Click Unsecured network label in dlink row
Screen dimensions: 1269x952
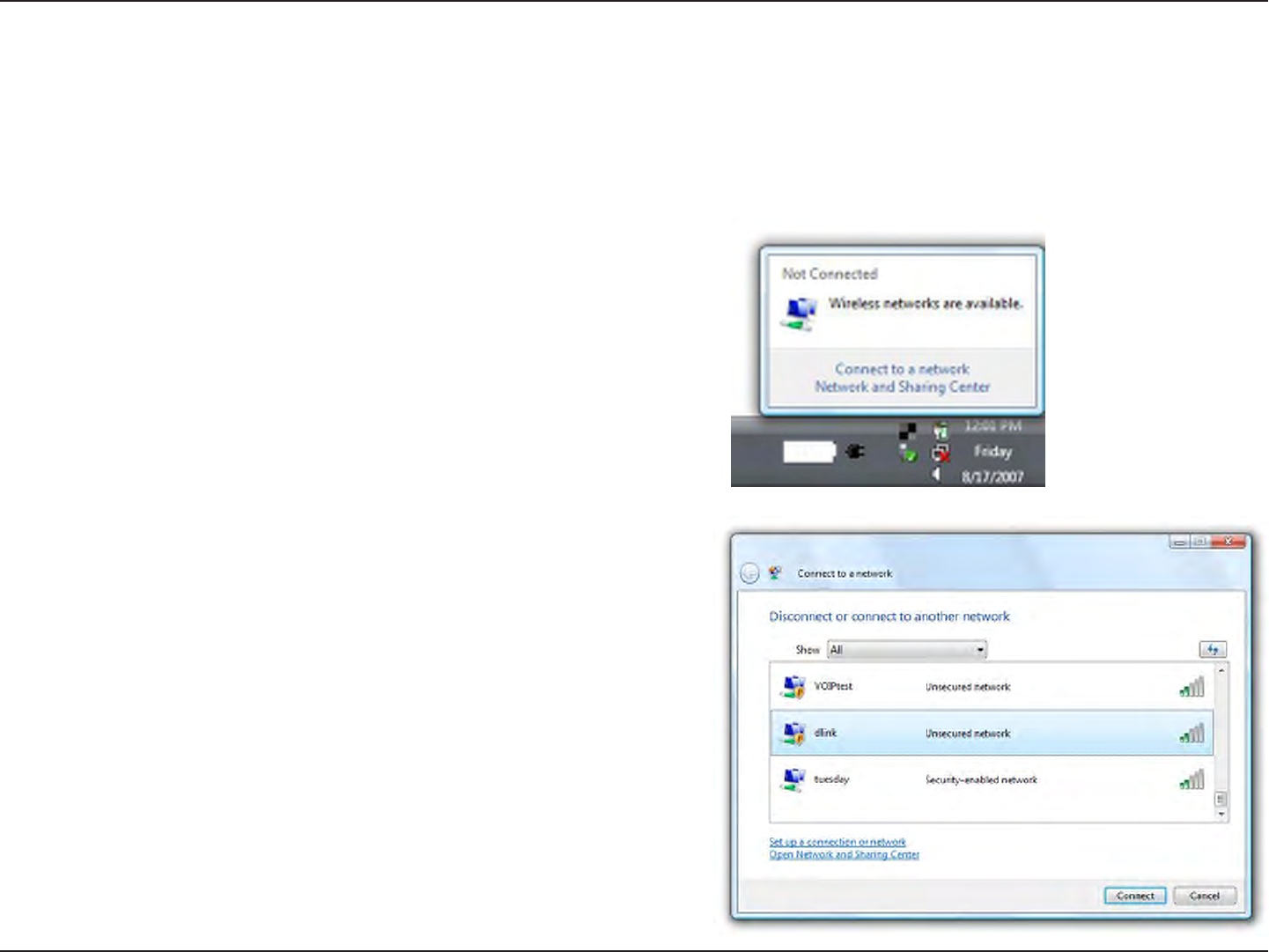(968, 733)
